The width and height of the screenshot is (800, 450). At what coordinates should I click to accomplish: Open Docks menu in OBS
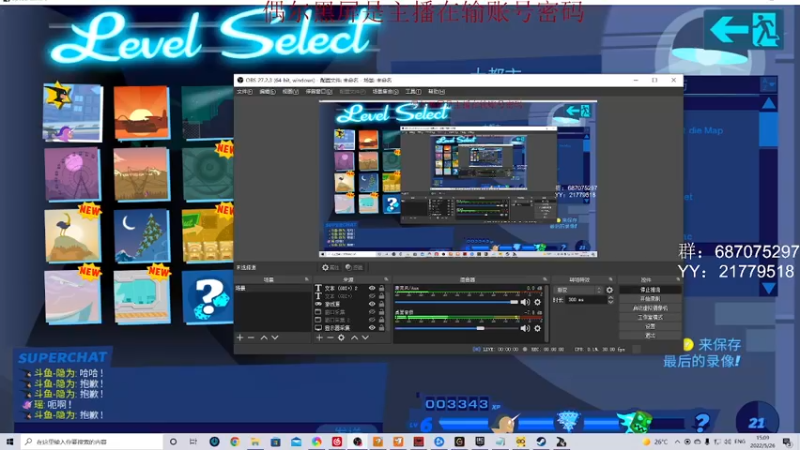pyautogui.click(x=319, y=92)
